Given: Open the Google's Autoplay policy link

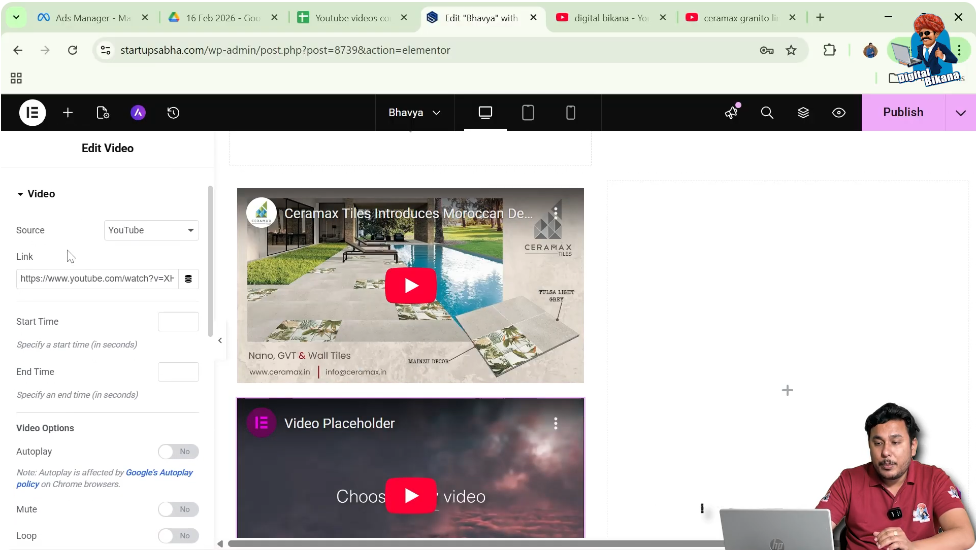Looking at the screenshot, I should point(159,473).
